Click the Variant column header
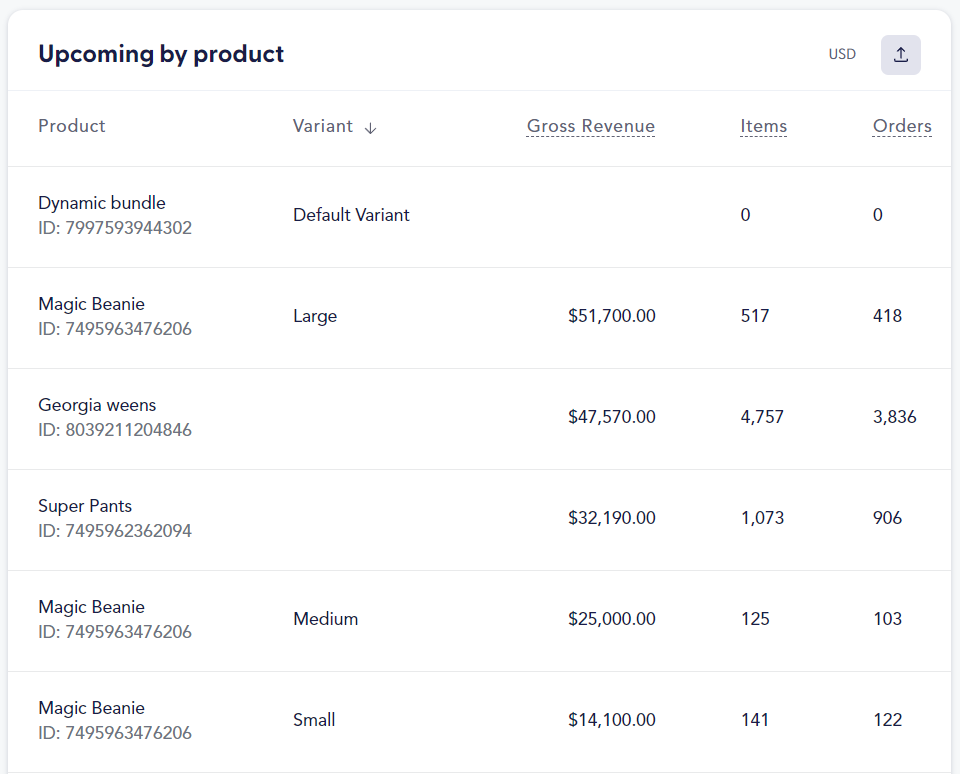This screenshot has height=774, width=960. (322, 126)
